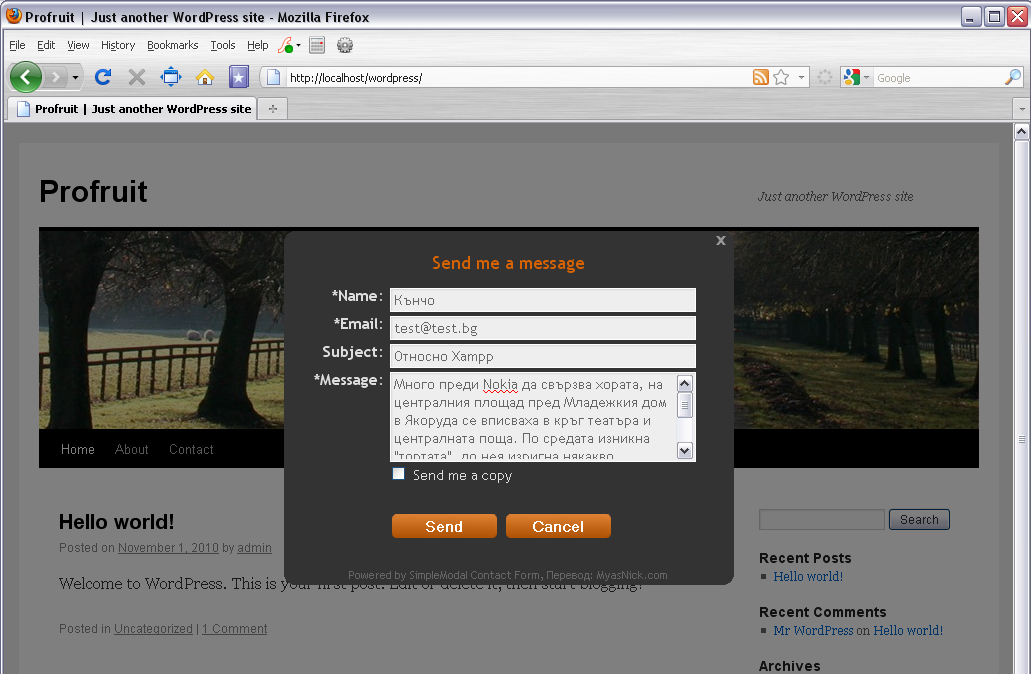Open the Google search engine dropdown
1031x674 pixels.
[x=866, y=77]
